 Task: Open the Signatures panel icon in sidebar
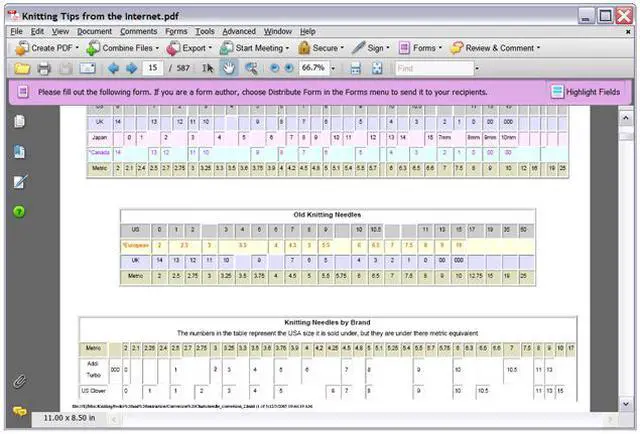pyautogui.click(x=19, y=182)
